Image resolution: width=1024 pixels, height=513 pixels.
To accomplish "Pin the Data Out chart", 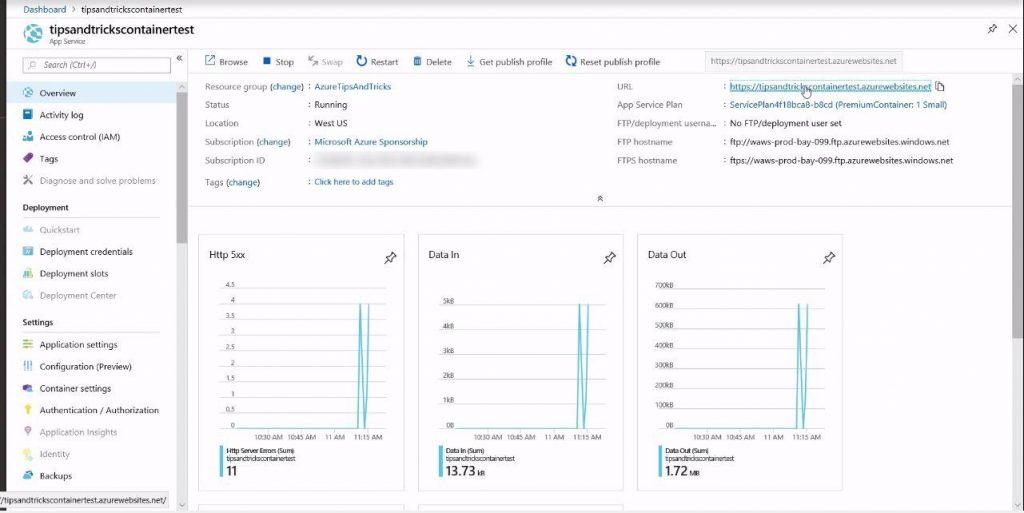I will (829, 258).
